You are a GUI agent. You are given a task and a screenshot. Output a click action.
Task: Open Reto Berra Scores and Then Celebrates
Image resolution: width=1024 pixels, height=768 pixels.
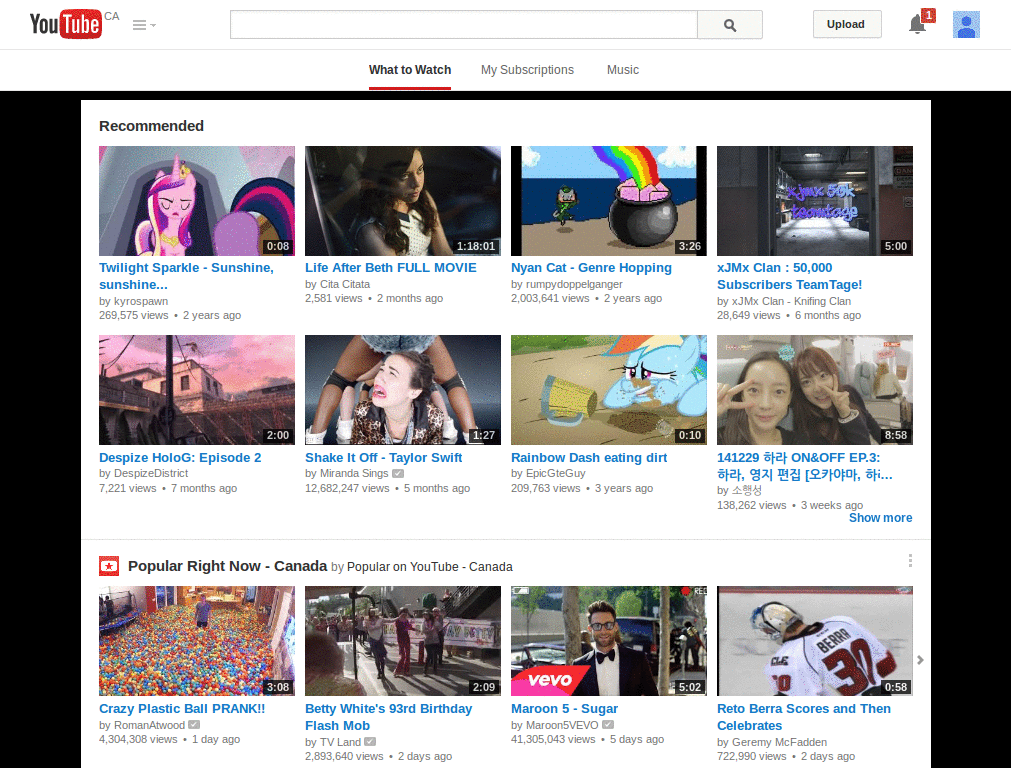(804, 717)
